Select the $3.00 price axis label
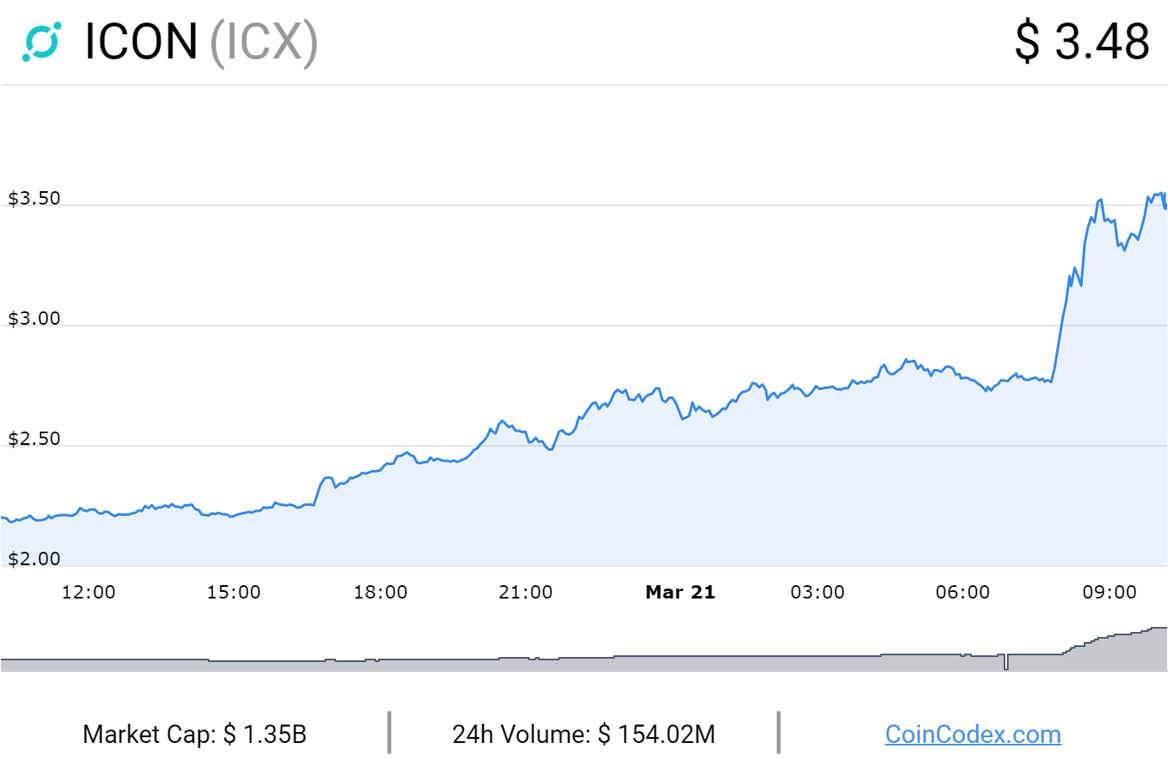Image resolution: width=1168 pixels, height=768 pixels. coord(34,319)
